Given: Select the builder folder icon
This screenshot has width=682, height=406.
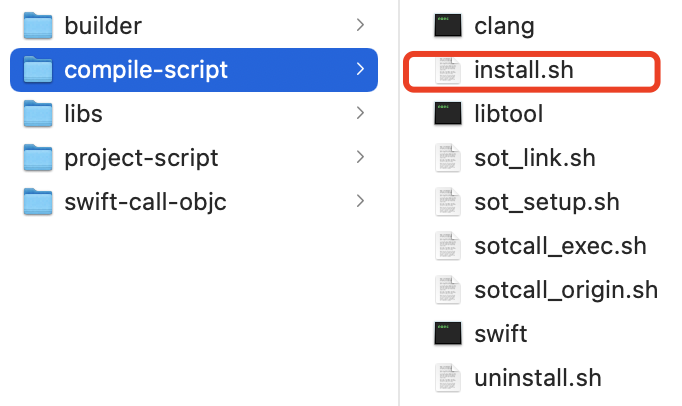Looking at the screenshot, I should 38,26.
